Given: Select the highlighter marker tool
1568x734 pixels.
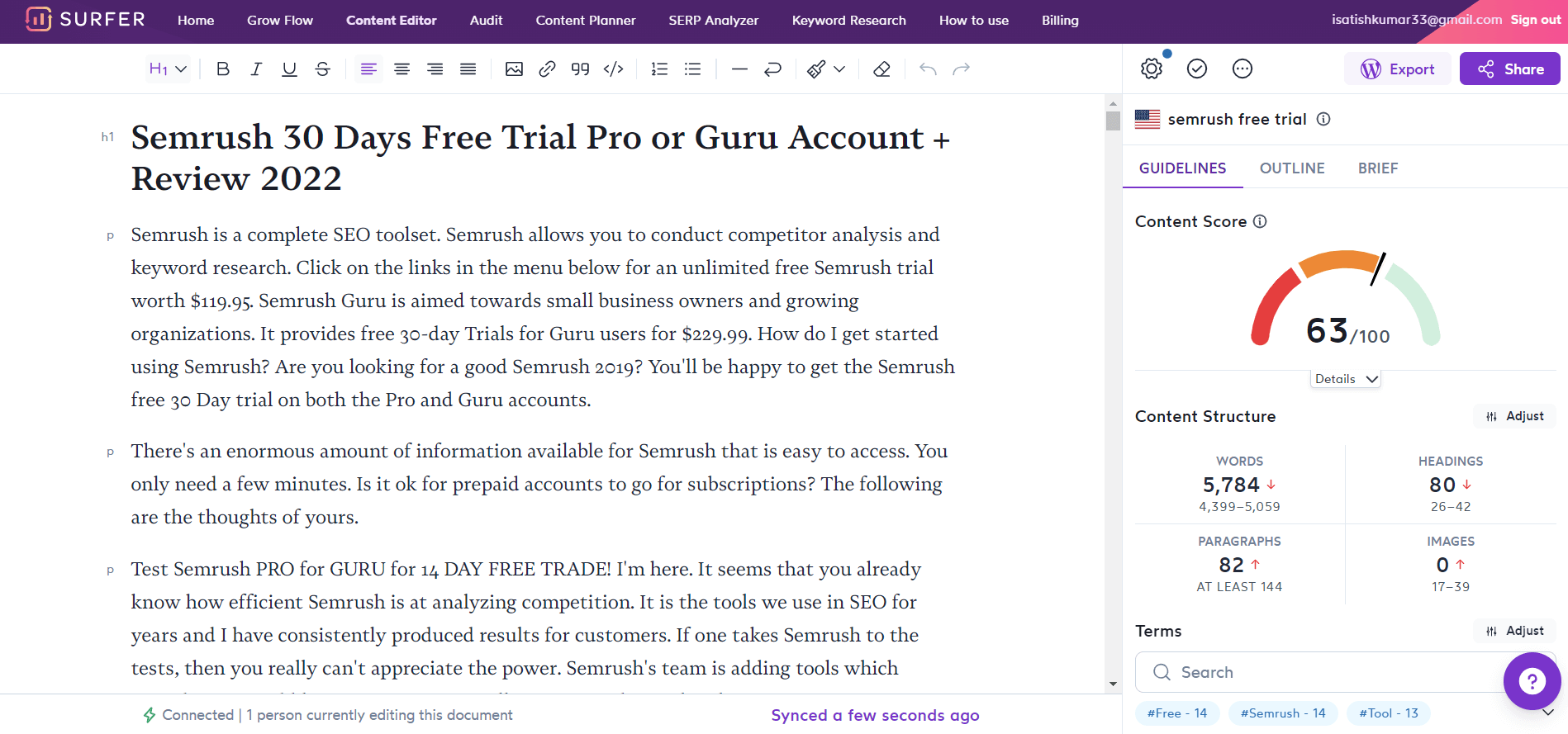Looking at the screenshot, I should click(x=816, y=69).
